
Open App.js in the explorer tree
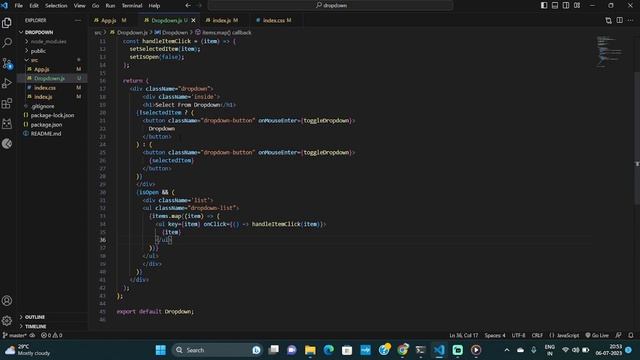(x=42, y=69)
